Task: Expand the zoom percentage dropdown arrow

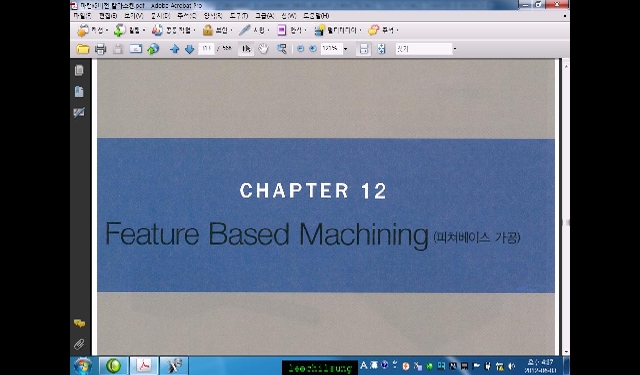Action: click(346, 49)
